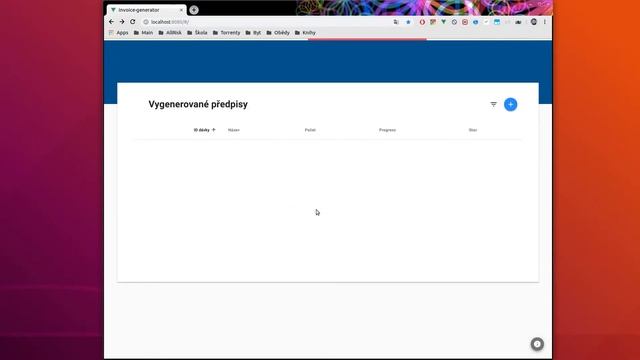This screenshot has height=360, width=640.
Task: Click the Progress column header
Action: tap(387, 130)
